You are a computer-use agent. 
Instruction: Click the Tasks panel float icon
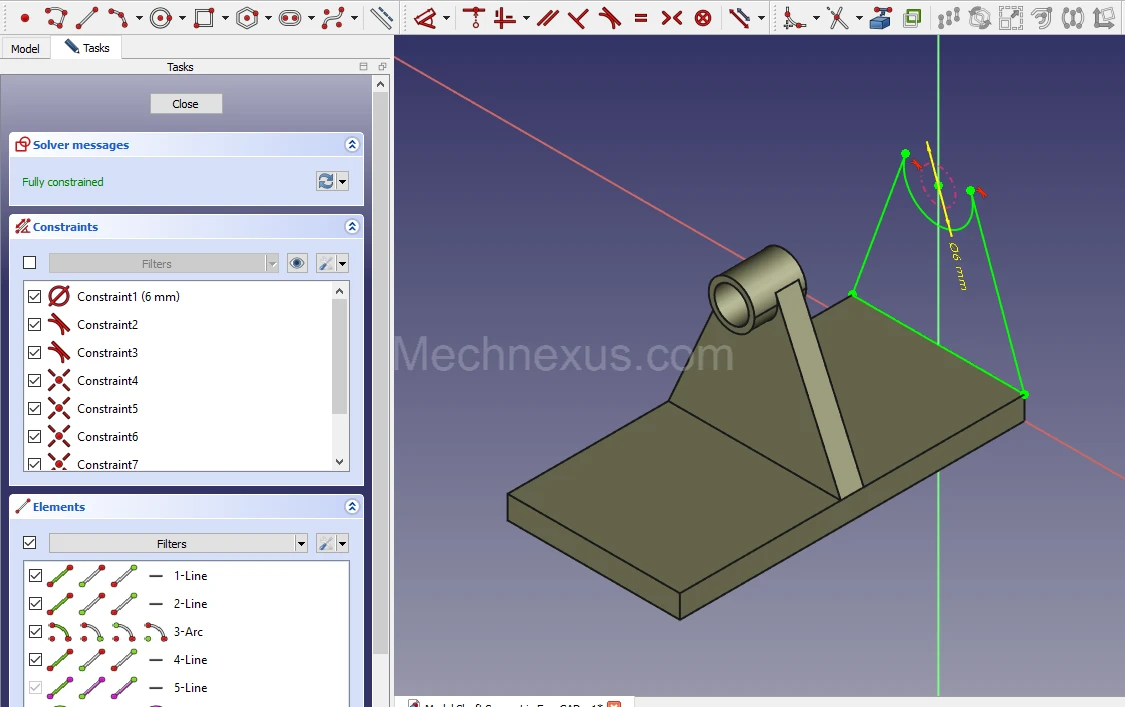tap(382, 66)
